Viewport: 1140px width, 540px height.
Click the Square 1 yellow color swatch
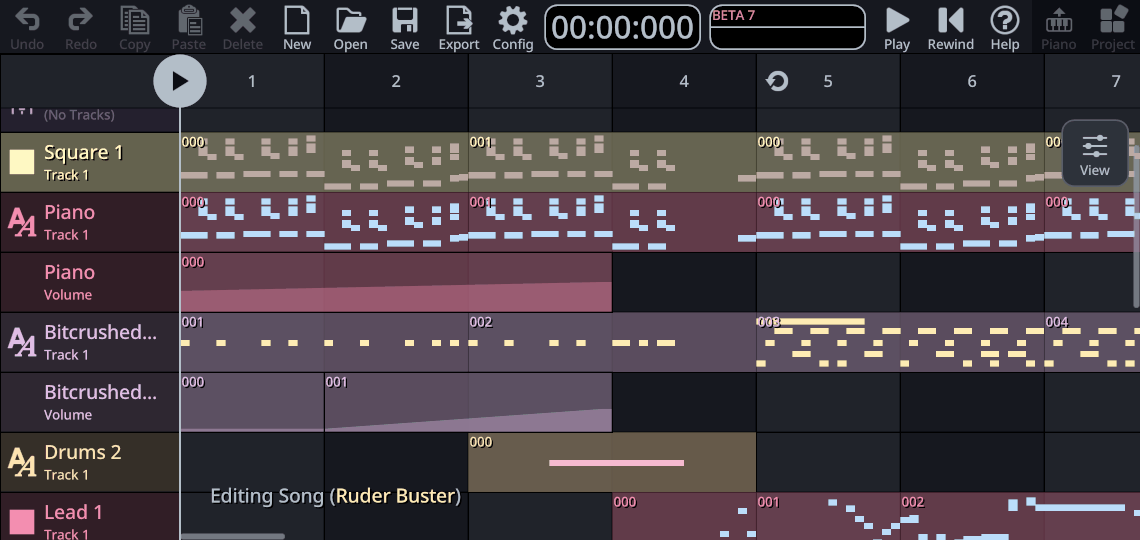[x=22, y=162]
